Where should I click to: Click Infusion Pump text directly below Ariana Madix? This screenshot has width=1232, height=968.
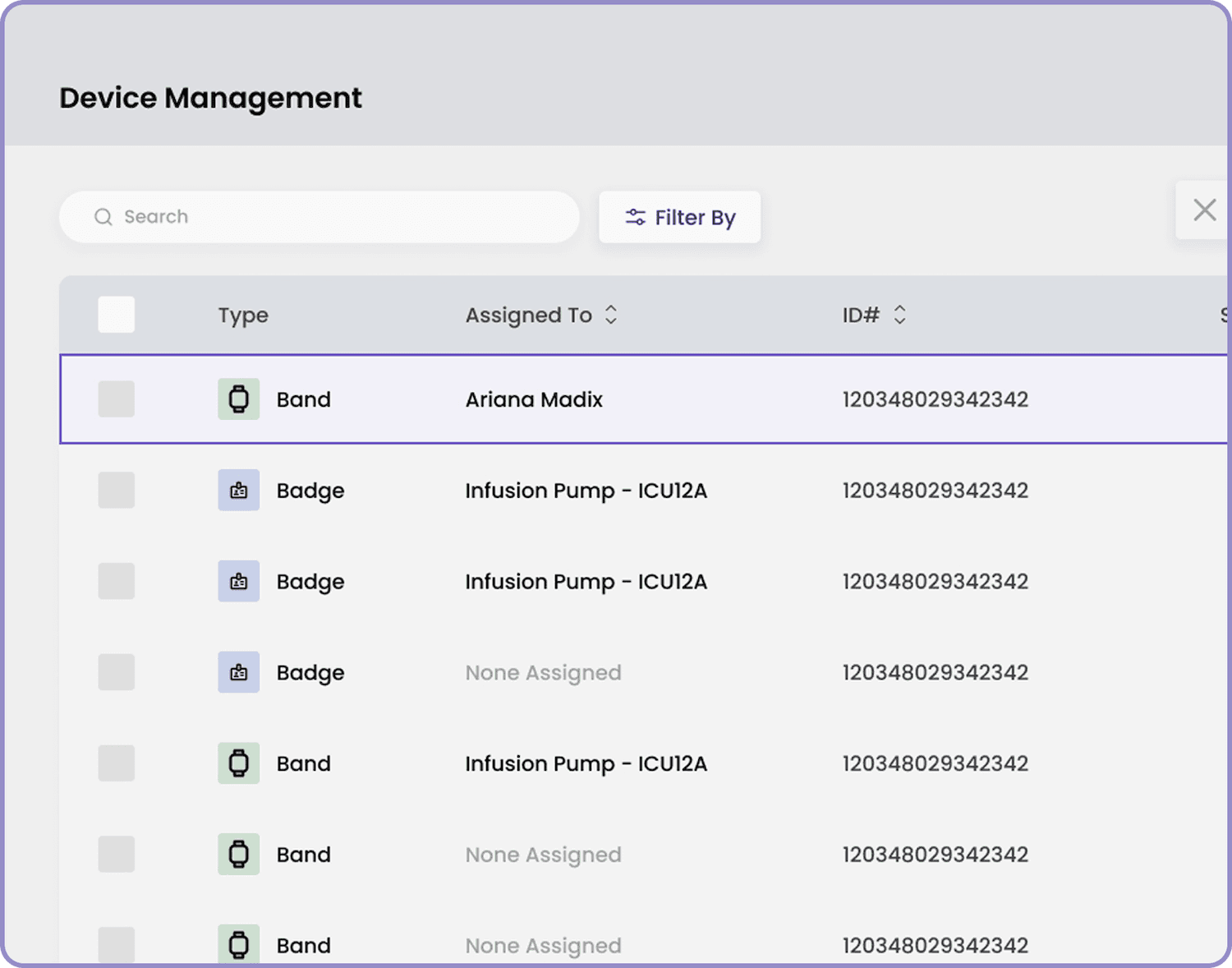pyautogui.click(x=586, y=491)
